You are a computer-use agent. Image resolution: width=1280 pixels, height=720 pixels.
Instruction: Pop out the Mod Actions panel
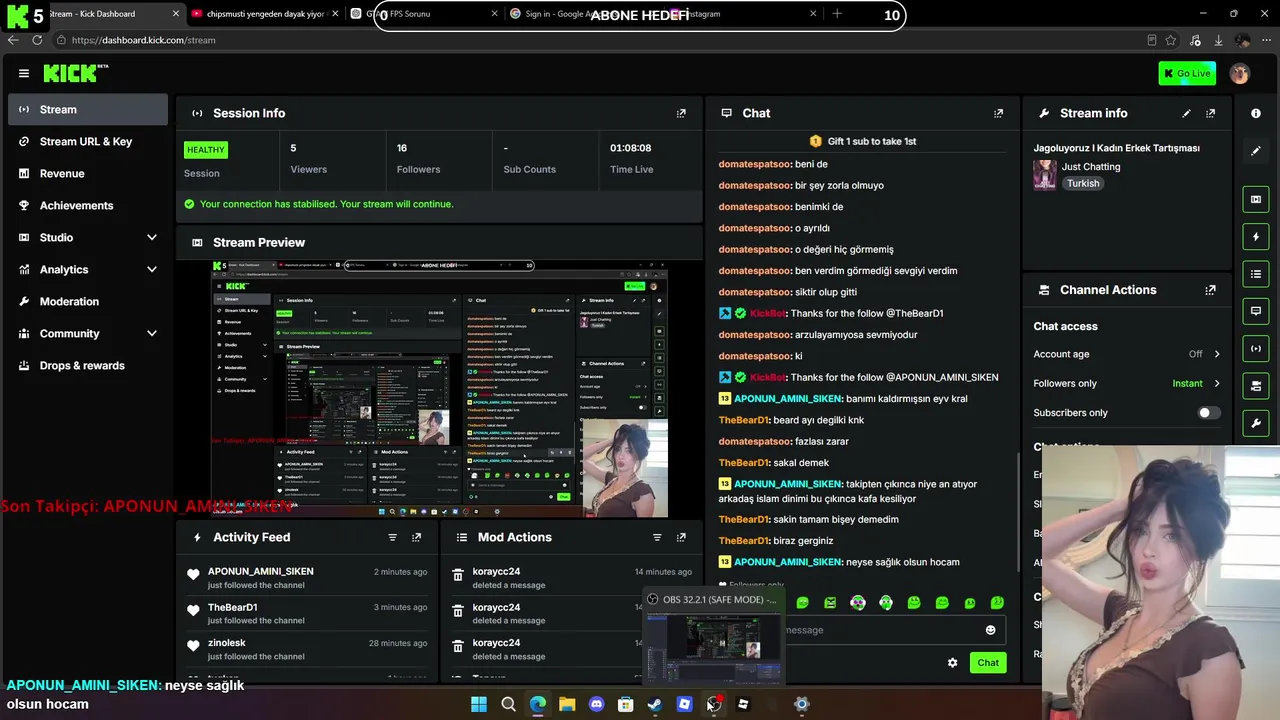pos(681,537)
